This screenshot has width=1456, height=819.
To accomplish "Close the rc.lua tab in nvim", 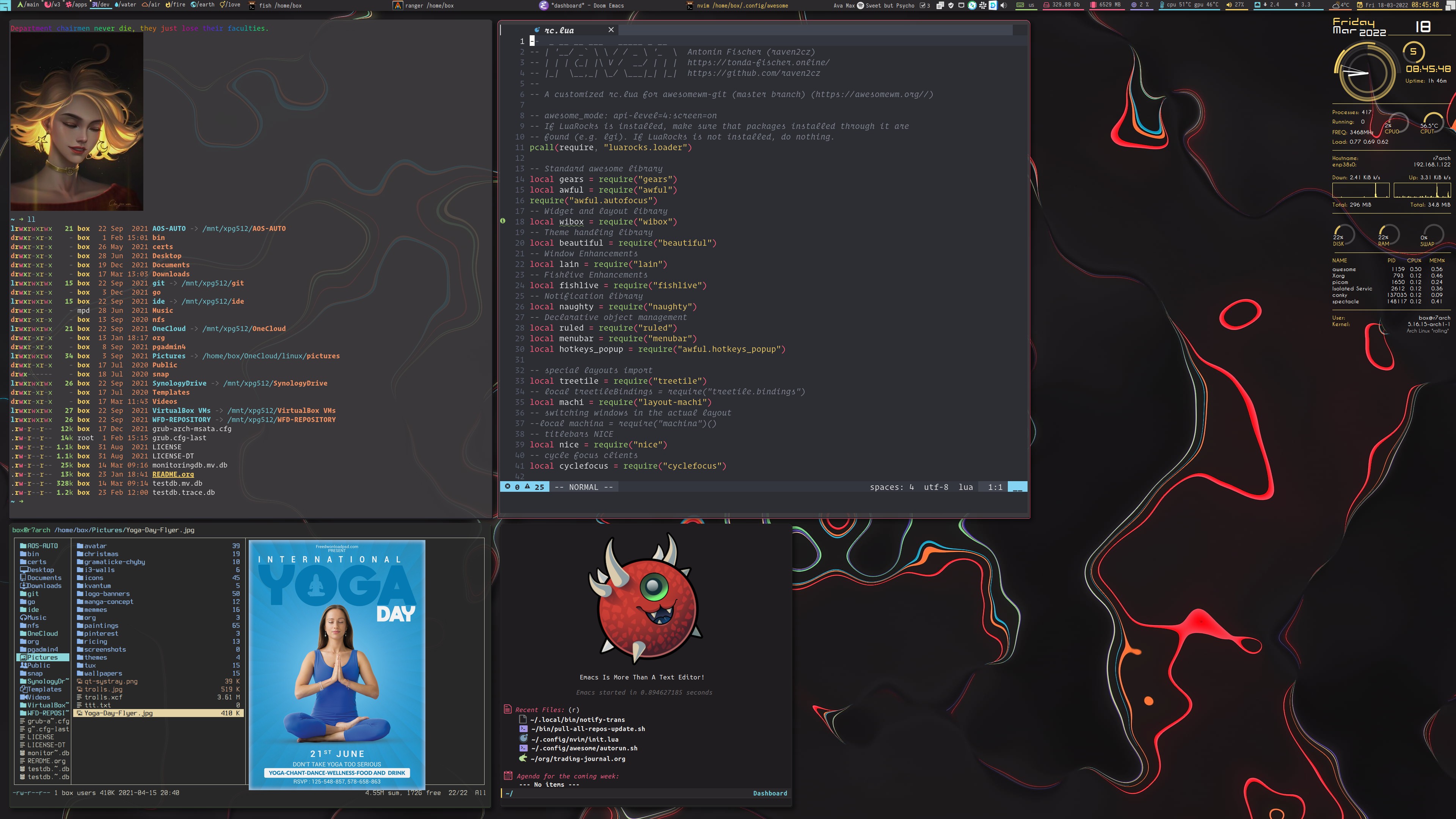I will coord(611,30).
